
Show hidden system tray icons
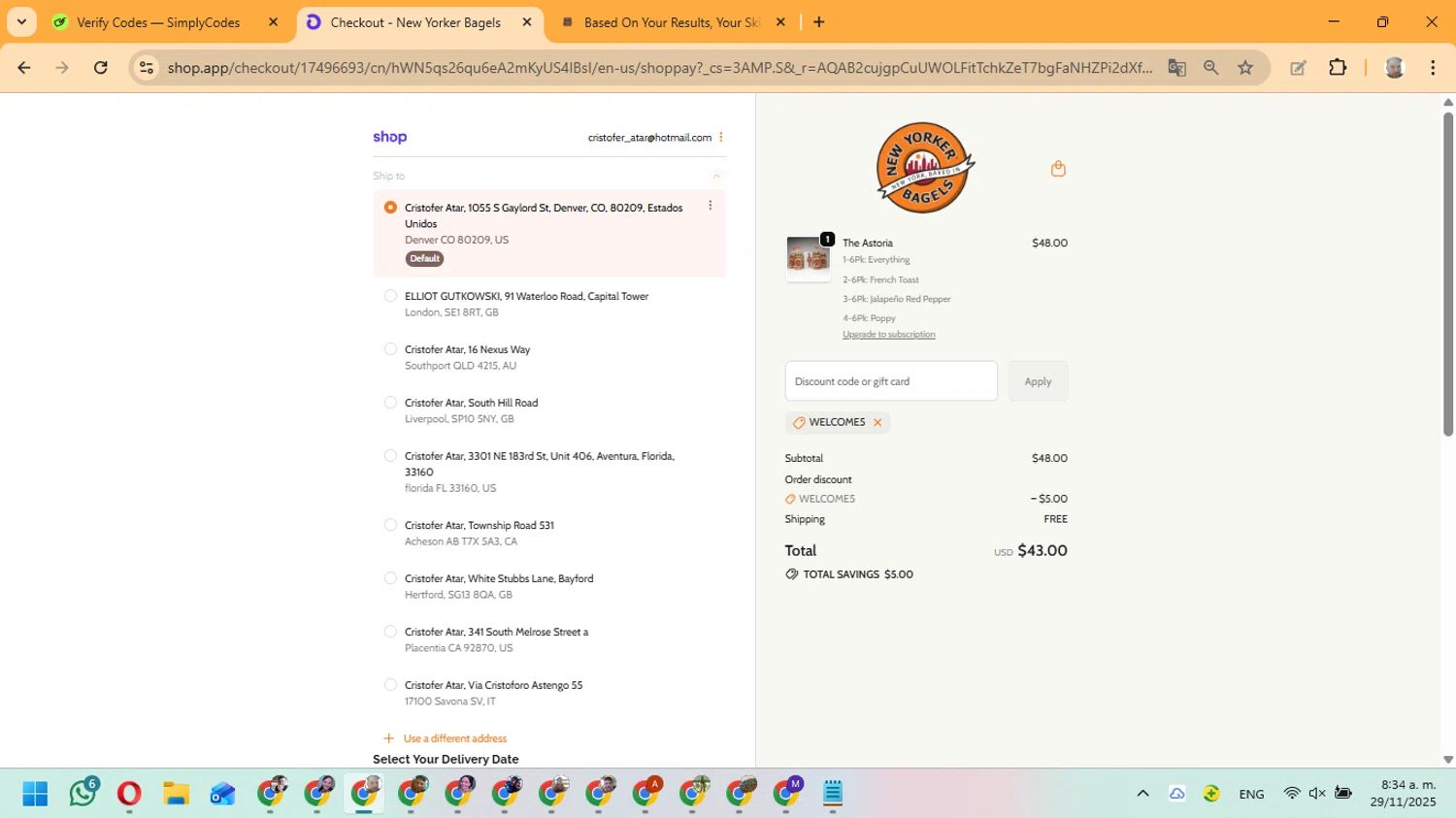(x=1142, y=794)
